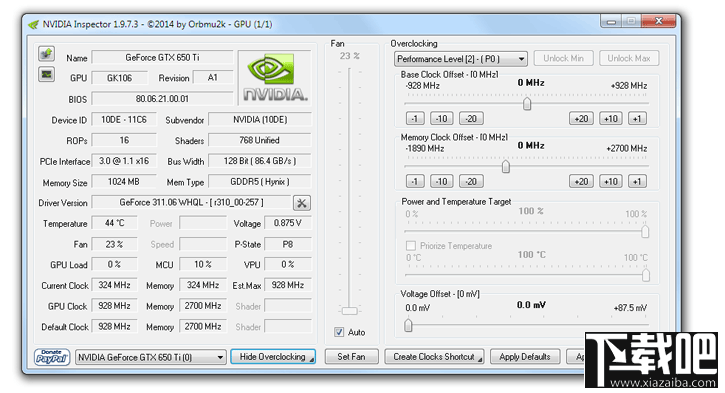
Task: Click Base Clock Offset -10 button
Action: 442,118
